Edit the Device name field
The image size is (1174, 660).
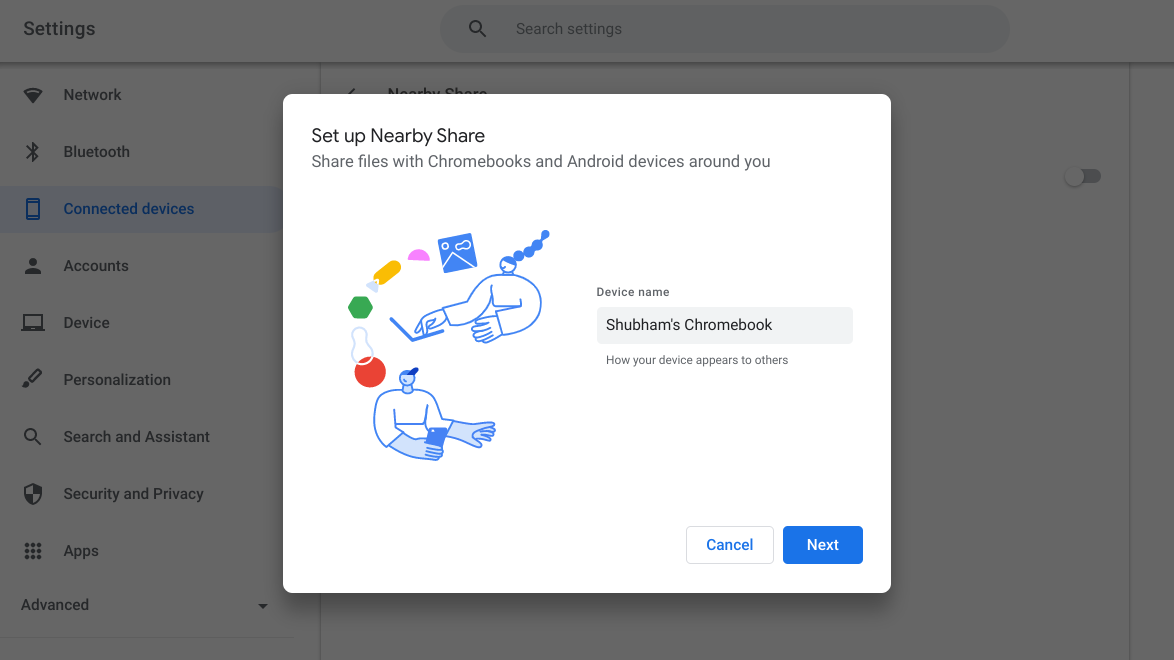(724, 325)
